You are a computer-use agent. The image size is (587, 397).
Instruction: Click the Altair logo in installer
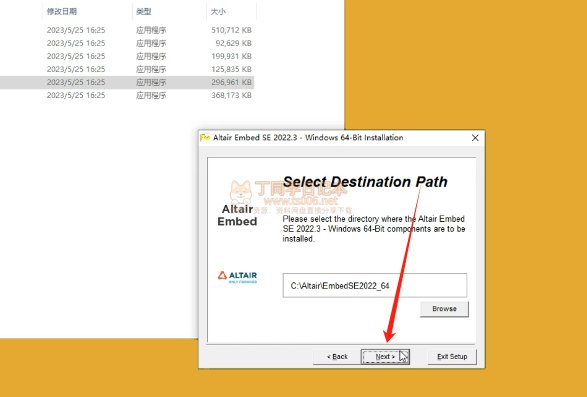pos(237,277)
